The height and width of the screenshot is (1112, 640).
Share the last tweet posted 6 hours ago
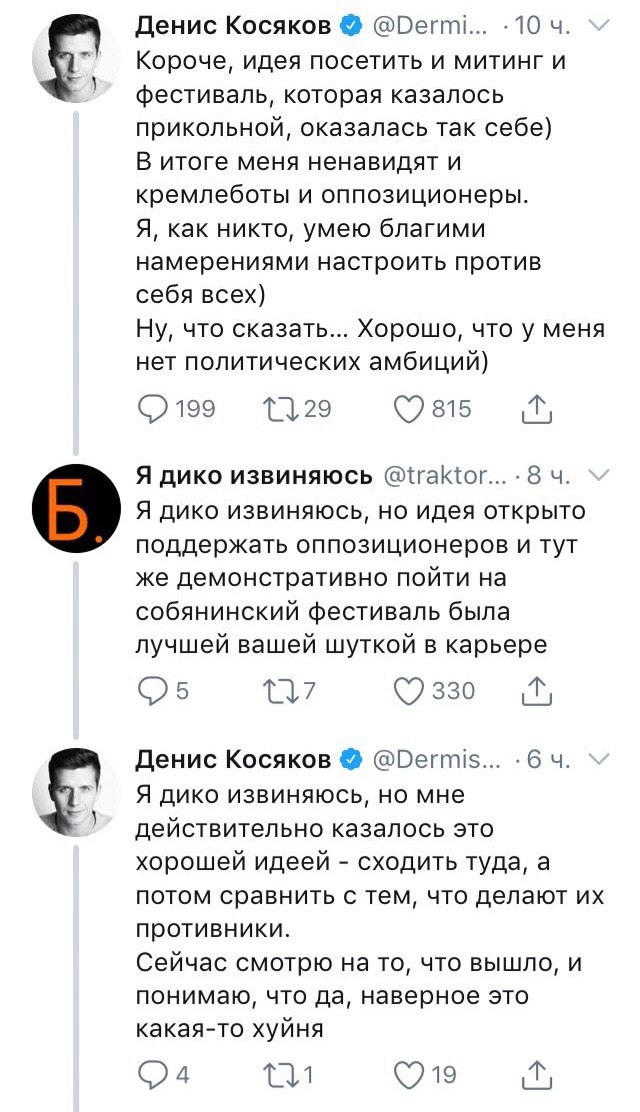pyautogui.click(x=537, y=1074)
